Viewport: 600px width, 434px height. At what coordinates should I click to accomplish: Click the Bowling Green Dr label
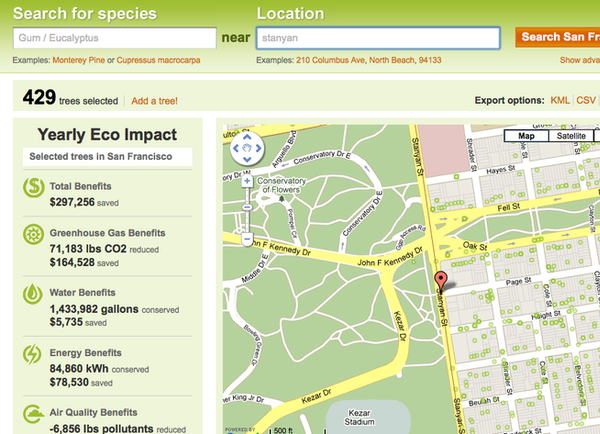(x=252, y=345)
